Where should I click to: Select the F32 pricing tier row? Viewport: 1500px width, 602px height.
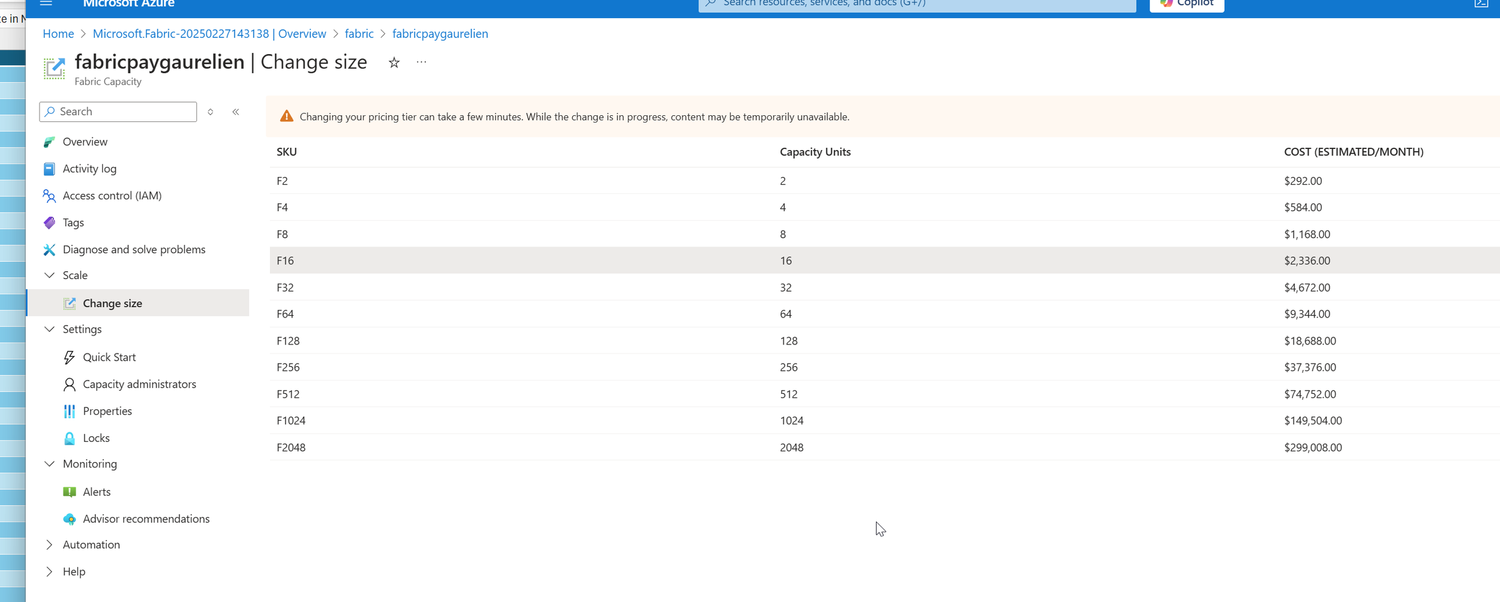(500, 287)
